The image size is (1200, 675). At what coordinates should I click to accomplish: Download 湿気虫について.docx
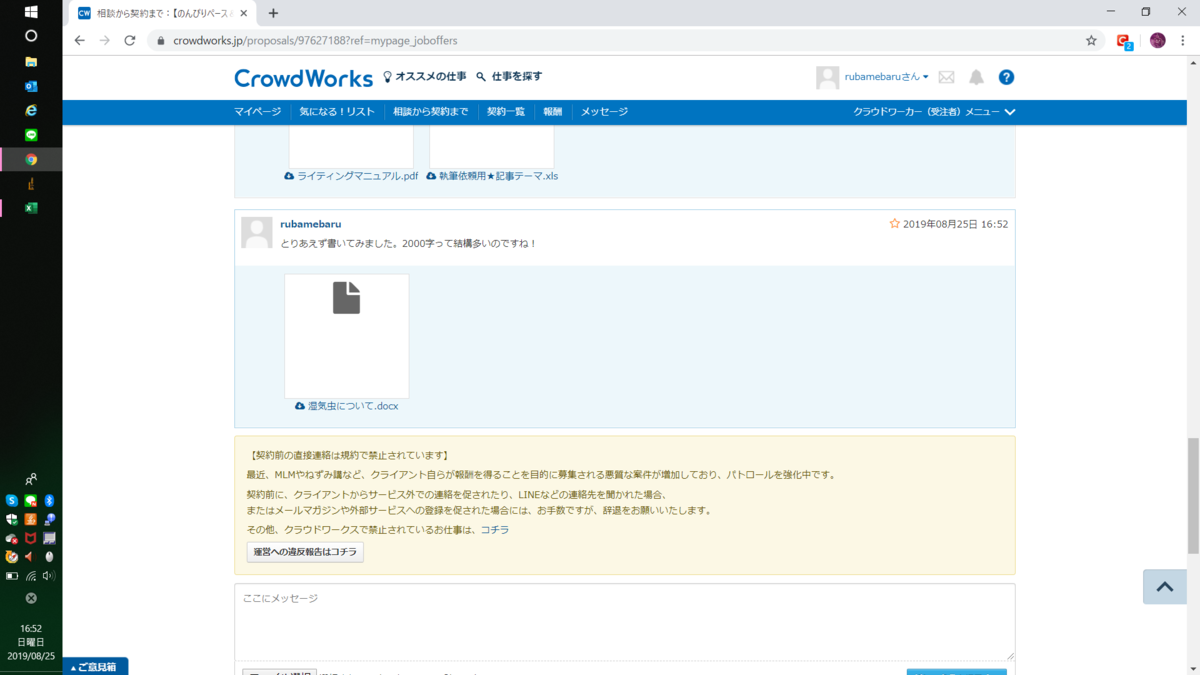pos(347,406)
